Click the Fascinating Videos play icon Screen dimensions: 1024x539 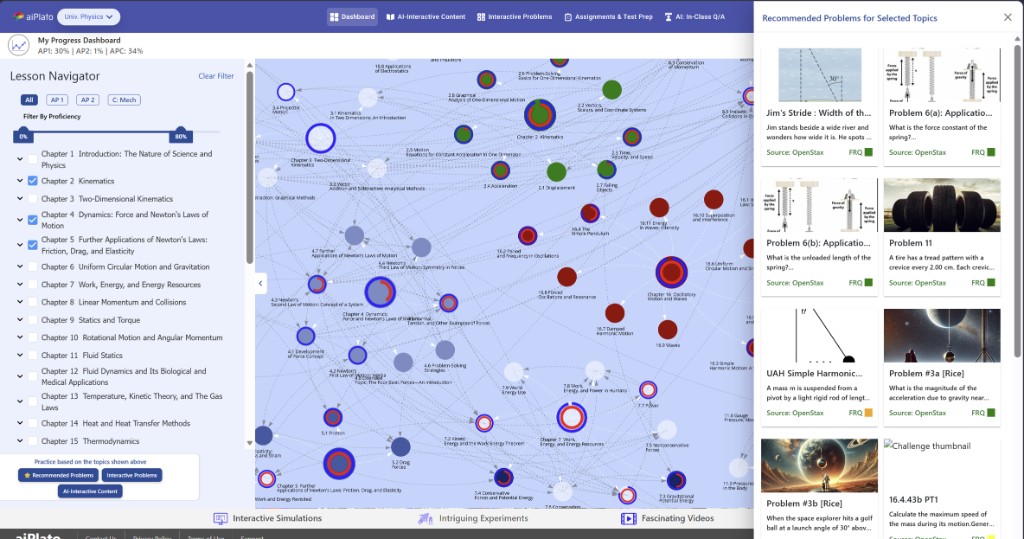click(x=628, y=519)
